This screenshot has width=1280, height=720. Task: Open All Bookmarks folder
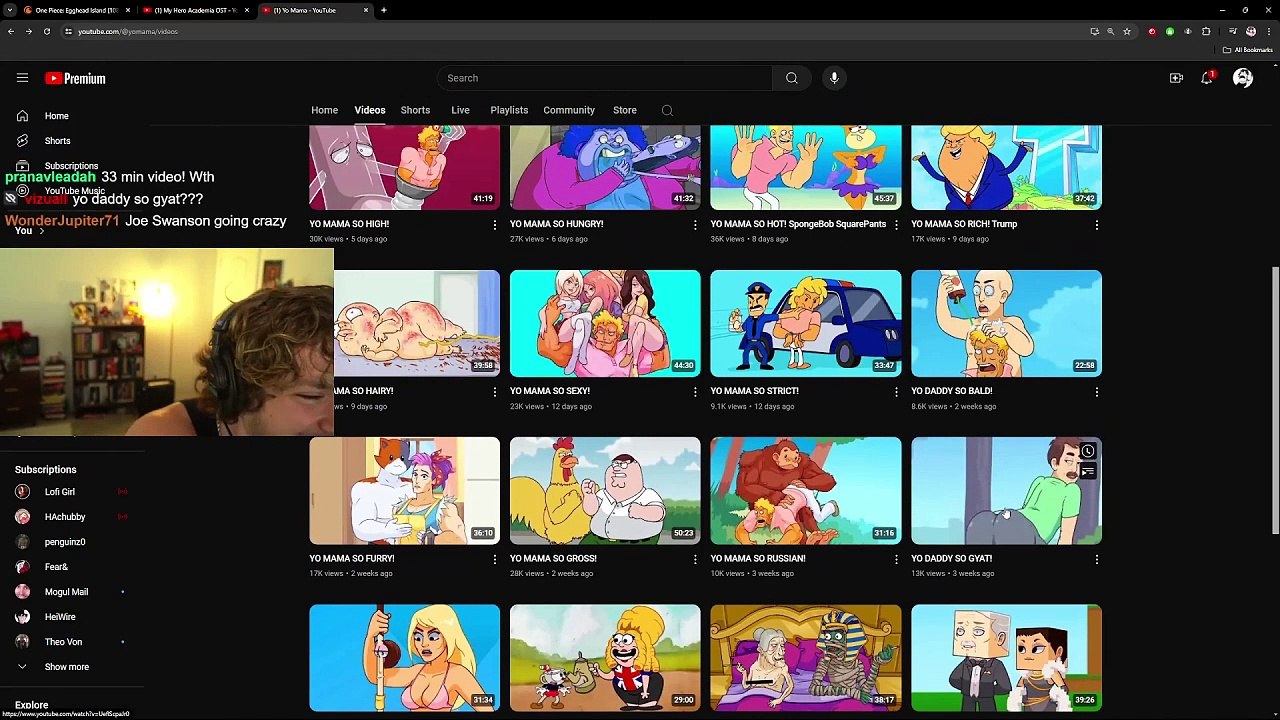pyautogui.click(x=1248, y=50)
